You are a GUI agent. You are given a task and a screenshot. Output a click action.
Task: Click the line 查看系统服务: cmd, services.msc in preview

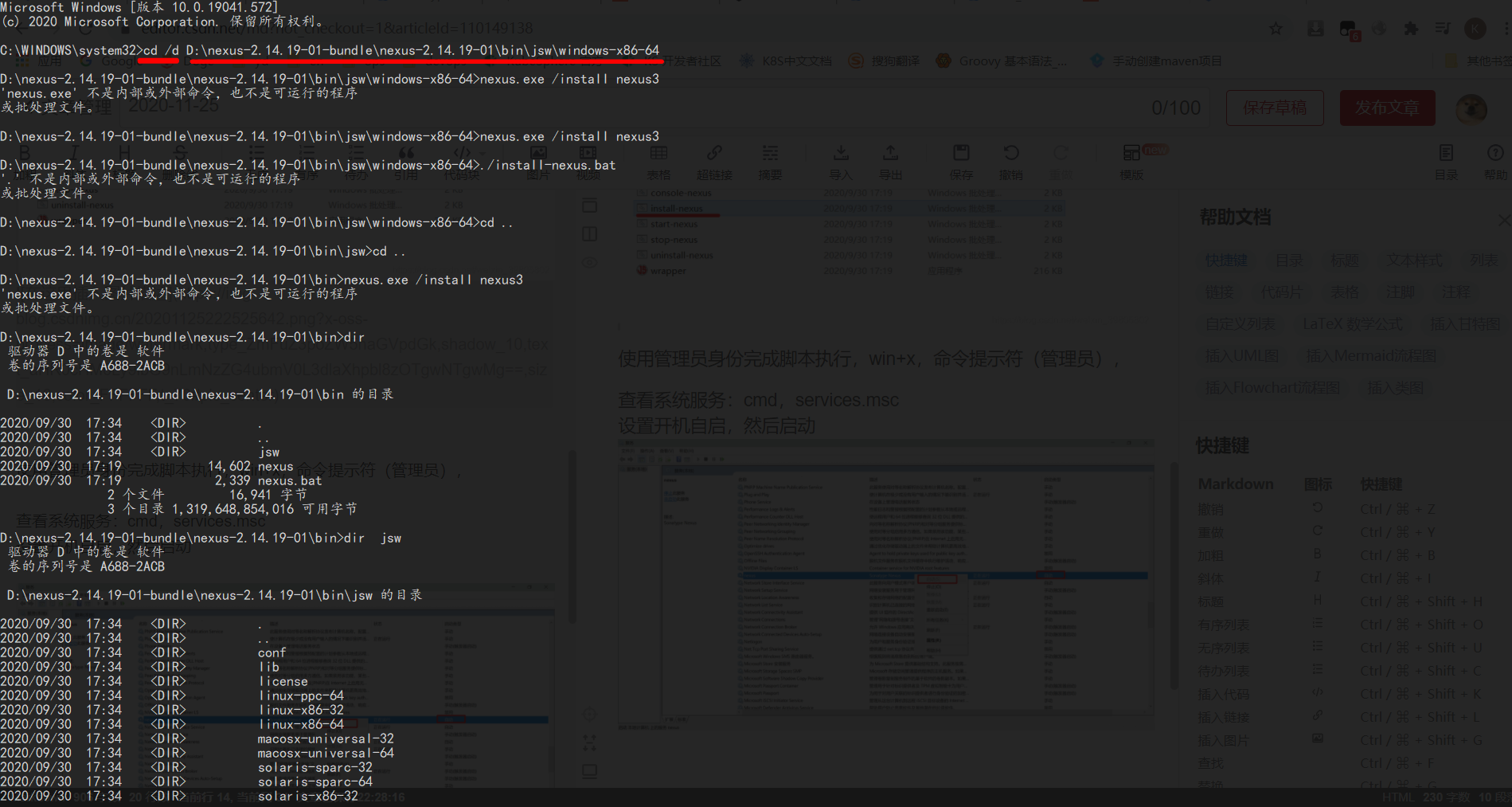click(758, 400)
